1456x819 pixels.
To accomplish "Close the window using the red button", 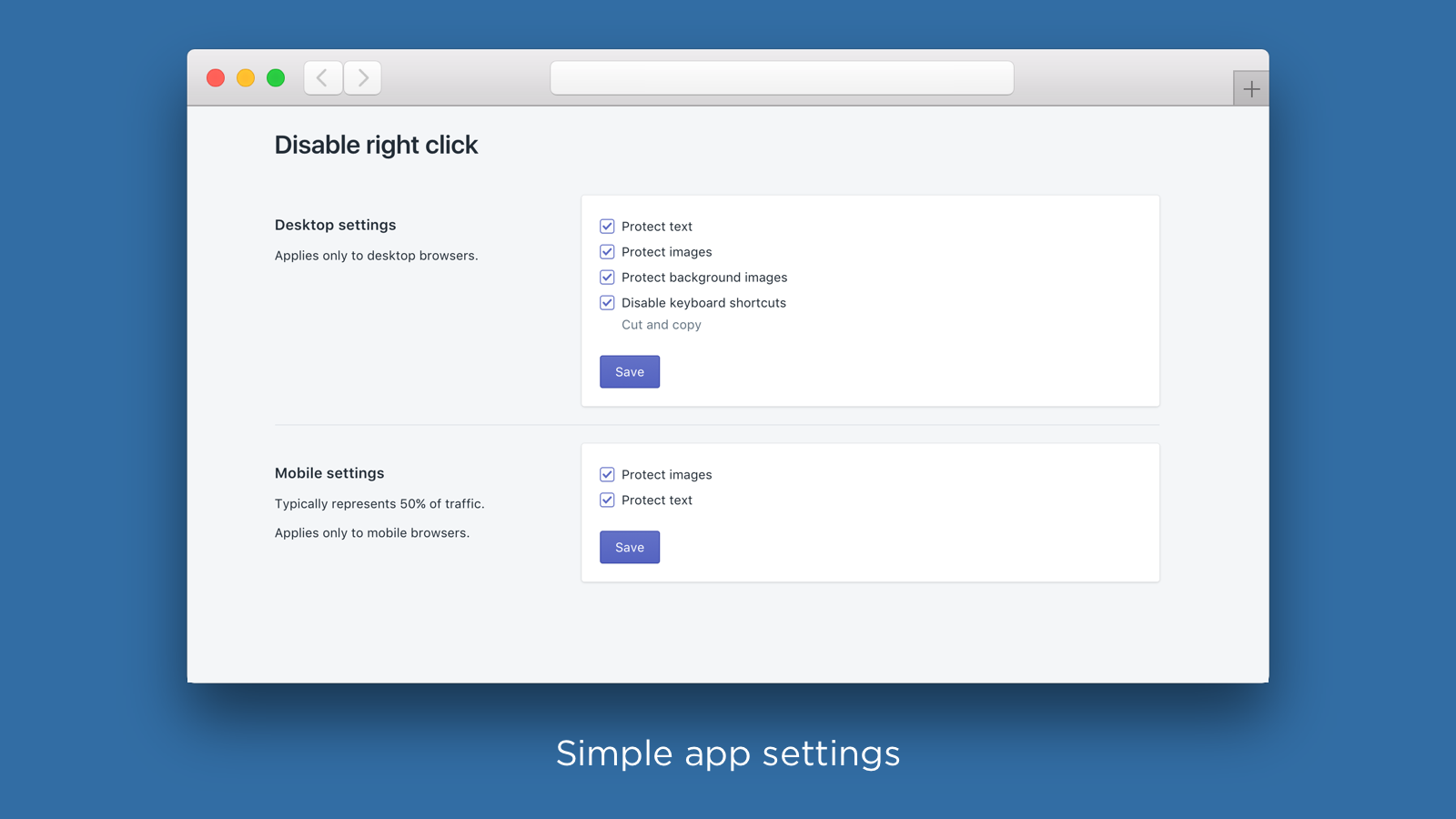I will pos(216,78).
